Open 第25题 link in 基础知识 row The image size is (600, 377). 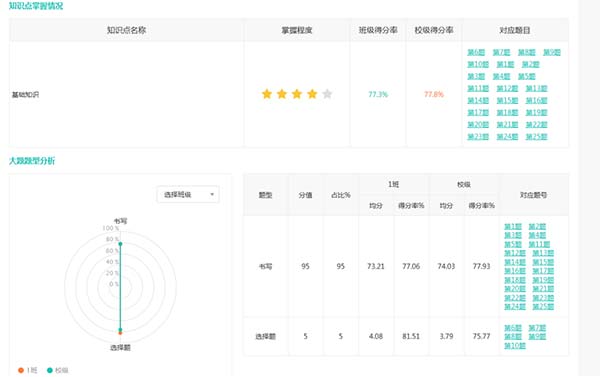tap(536, 136)
